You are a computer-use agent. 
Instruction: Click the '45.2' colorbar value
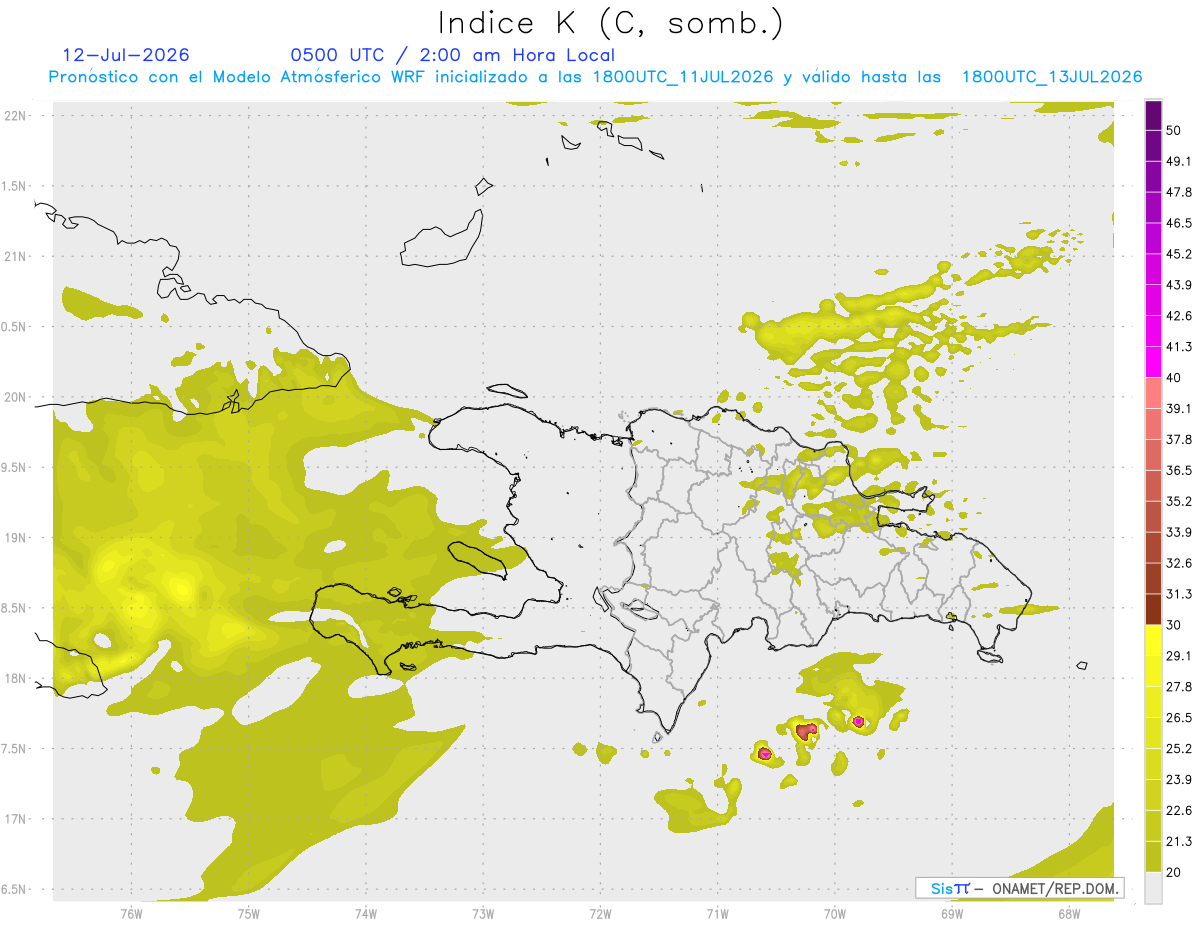[1179, 254]
